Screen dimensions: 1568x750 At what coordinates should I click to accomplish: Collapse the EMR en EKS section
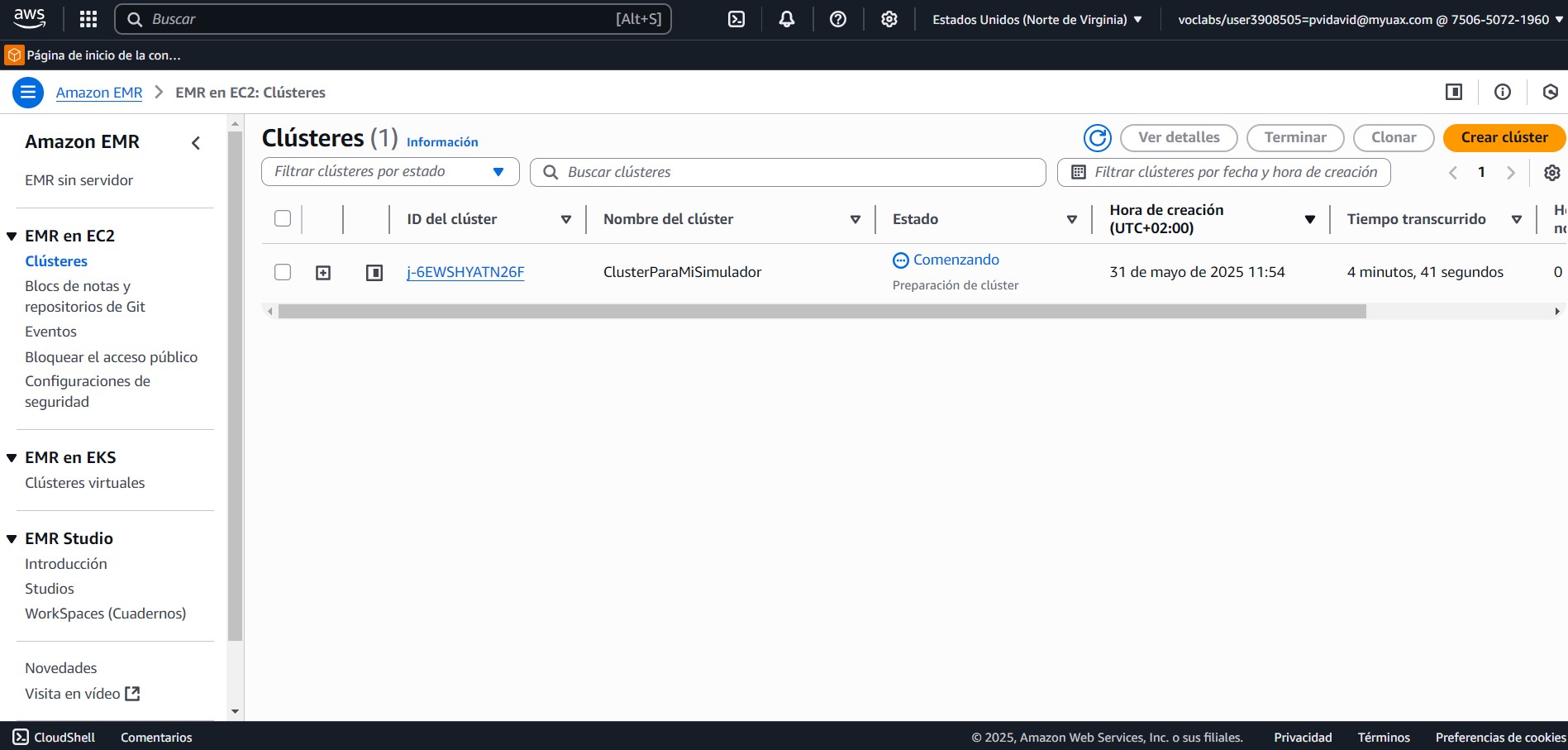[12, 458]
